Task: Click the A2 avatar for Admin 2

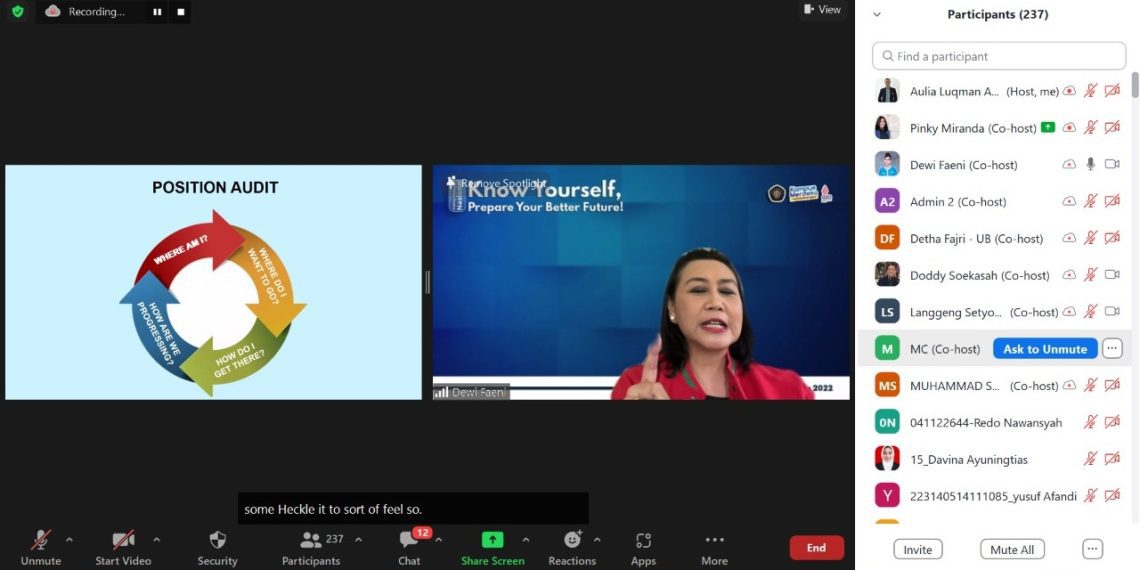Action: point(887,201)
